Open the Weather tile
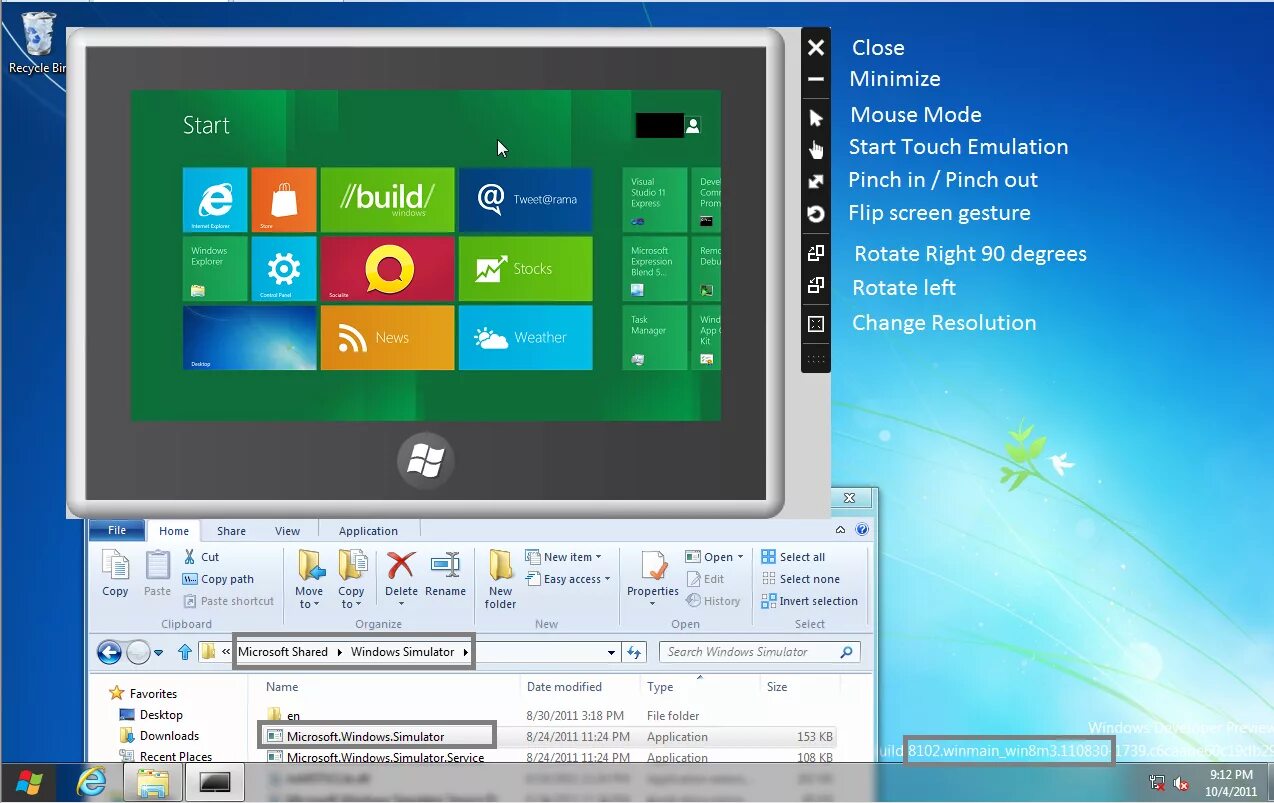Viewport: 1274px width, 803px height. click(x=525, y=338)
